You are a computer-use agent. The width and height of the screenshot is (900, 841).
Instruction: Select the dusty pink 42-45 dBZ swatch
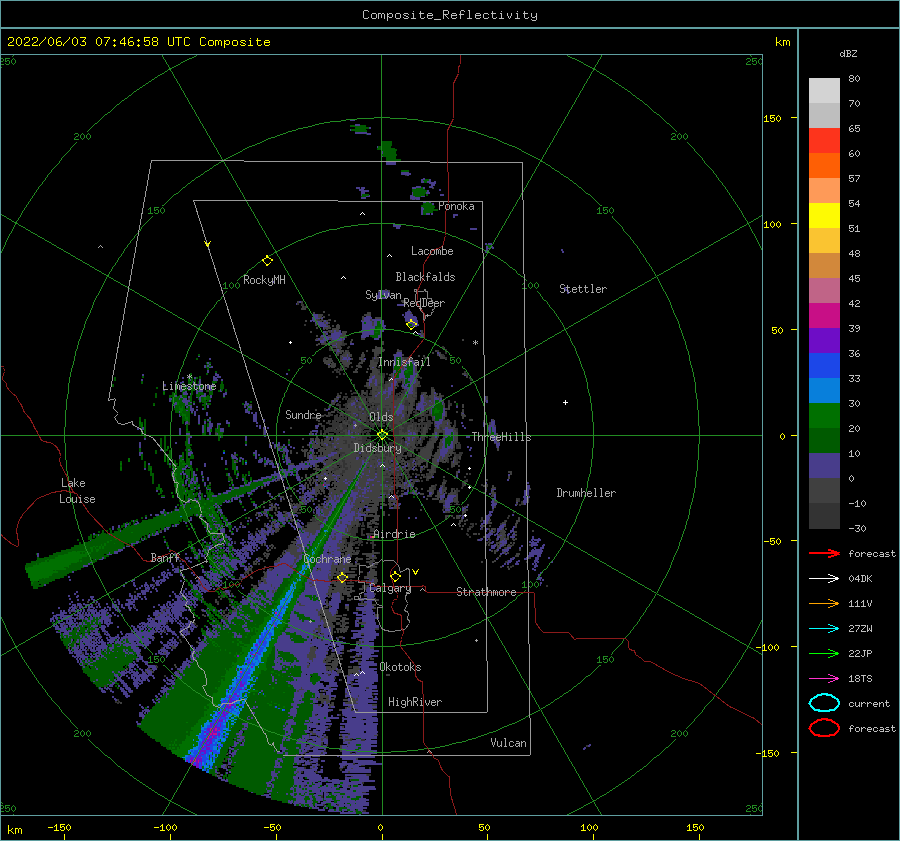(x=824, y=290)
